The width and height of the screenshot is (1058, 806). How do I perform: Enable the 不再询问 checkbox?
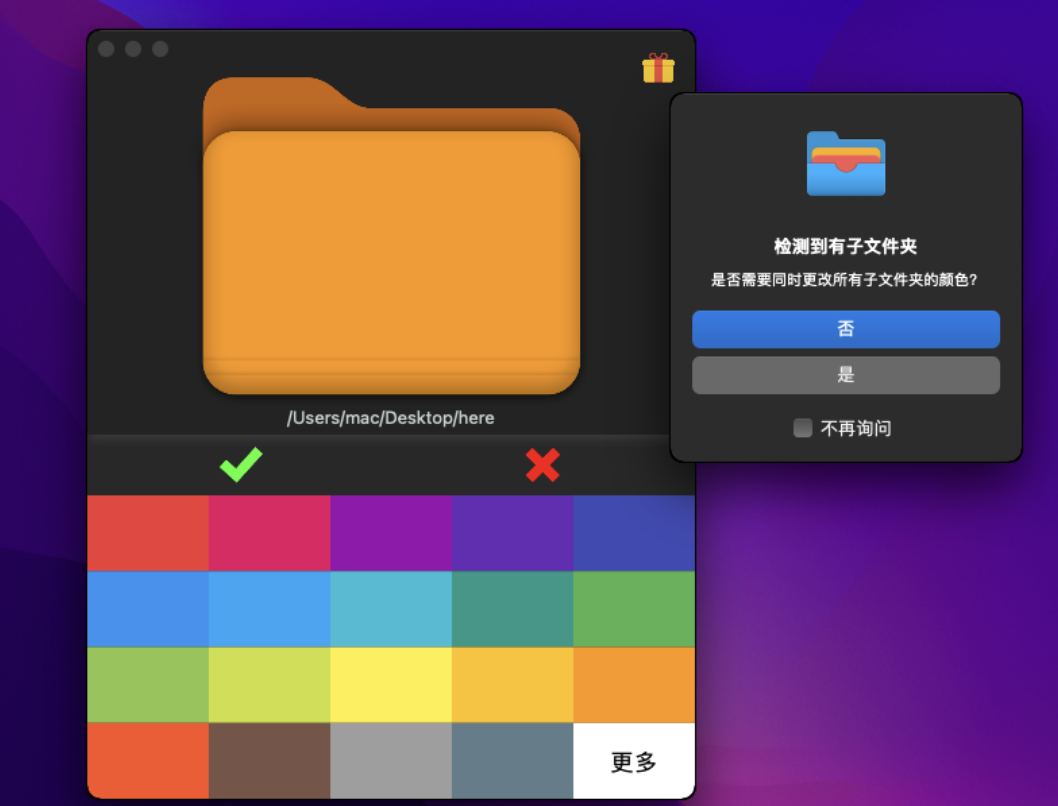click(802, 427)
